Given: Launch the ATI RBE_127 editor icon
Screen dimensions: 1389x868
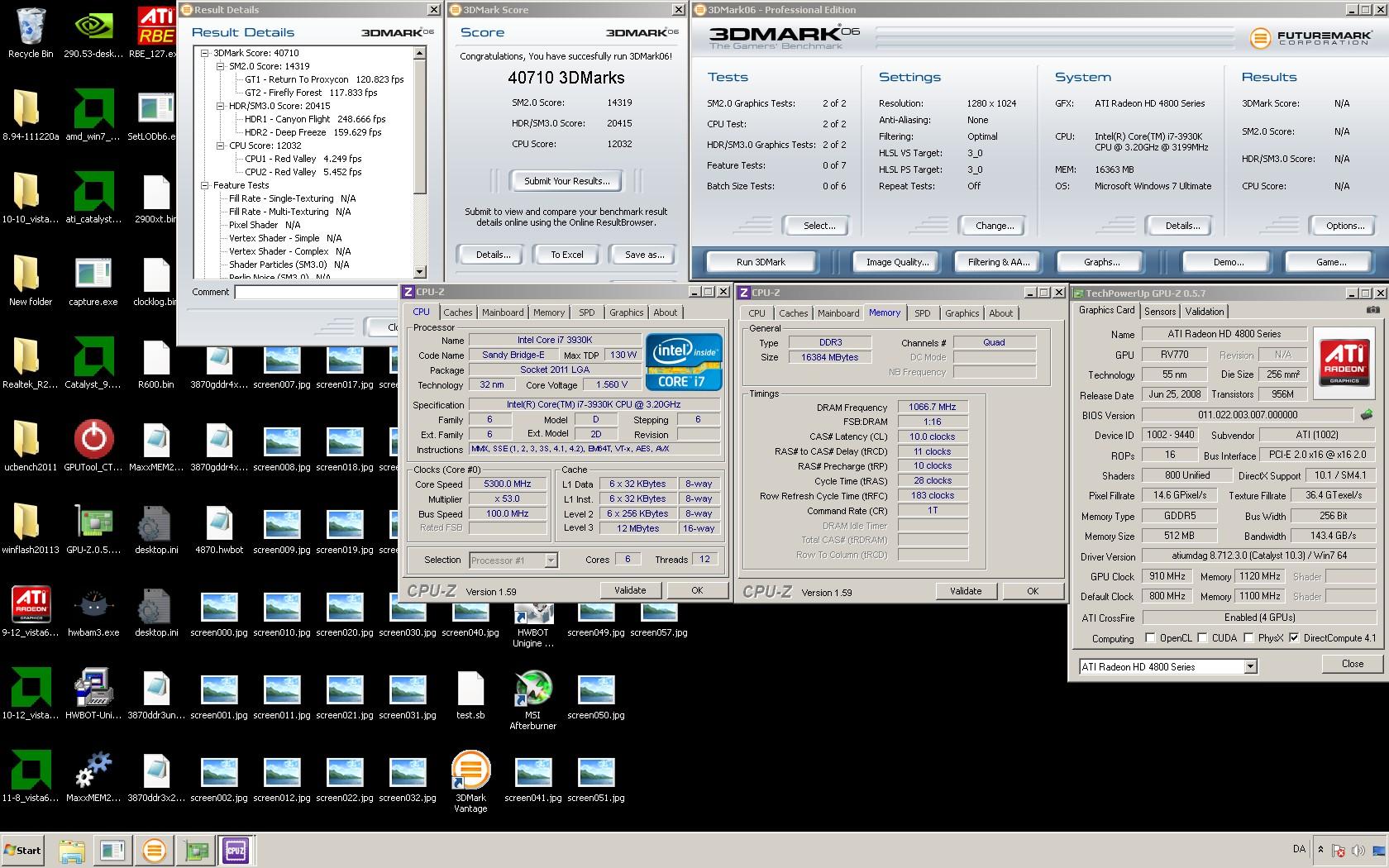Looking at the screenshot, I should [156, 33].
